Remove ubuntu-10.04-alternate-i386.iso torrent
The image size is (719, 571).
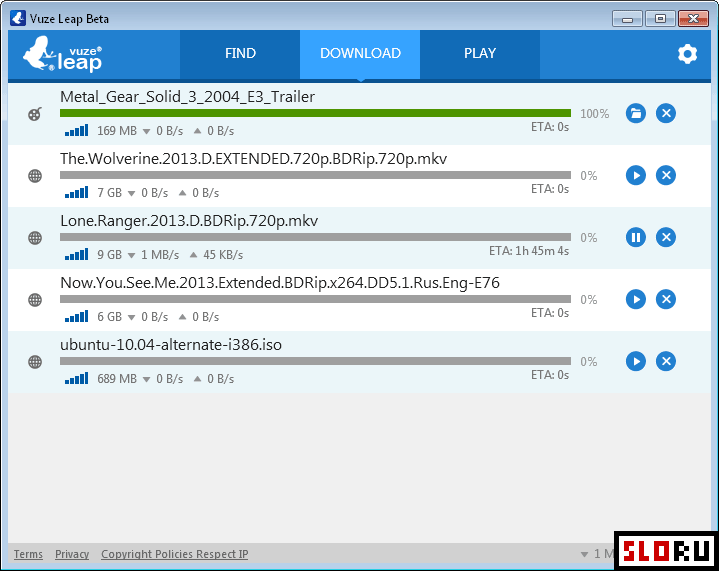tap(666, 361)
